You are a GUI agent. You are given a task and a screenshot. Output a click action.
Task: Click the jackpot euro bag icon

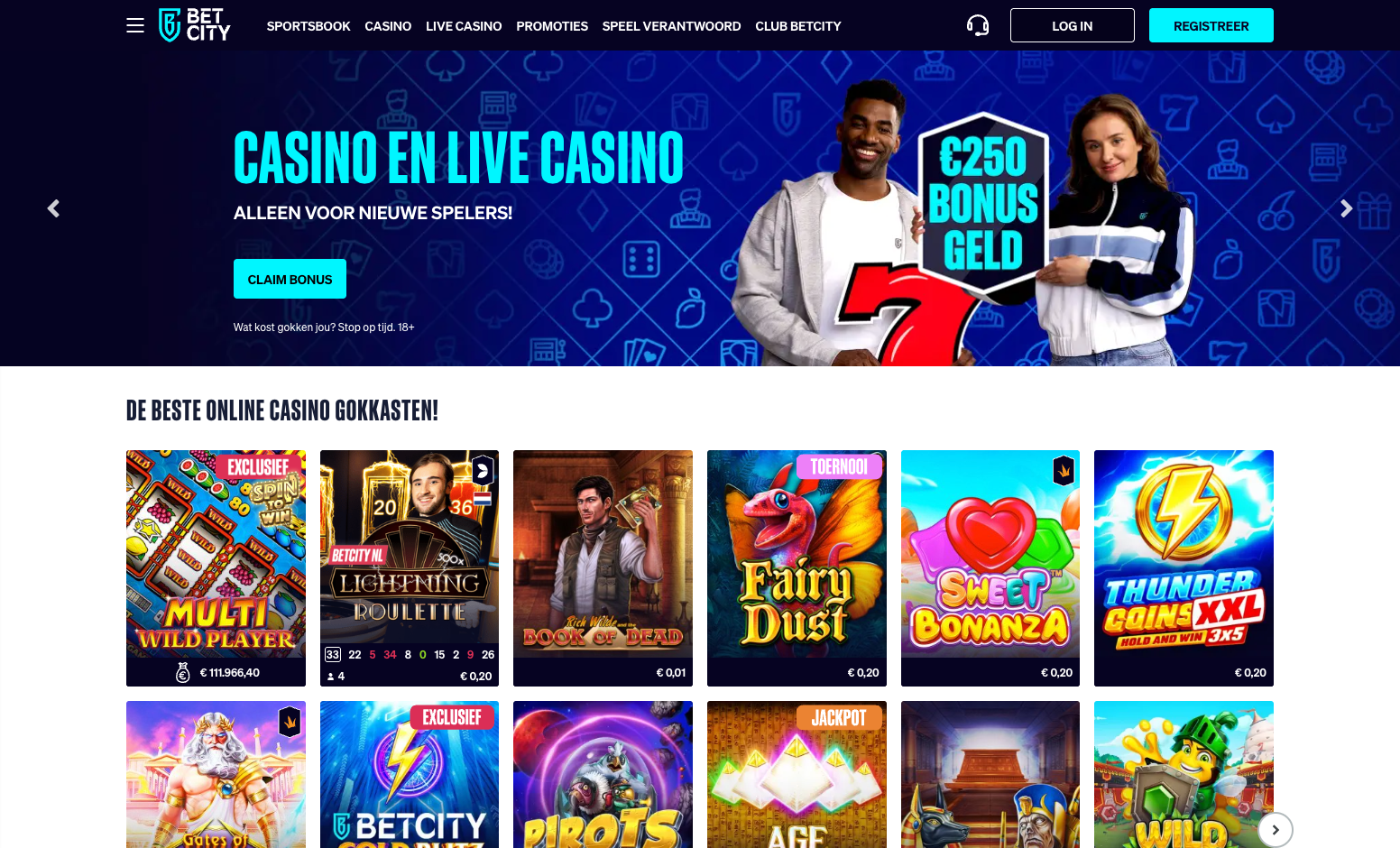click(x=182, y=672)
